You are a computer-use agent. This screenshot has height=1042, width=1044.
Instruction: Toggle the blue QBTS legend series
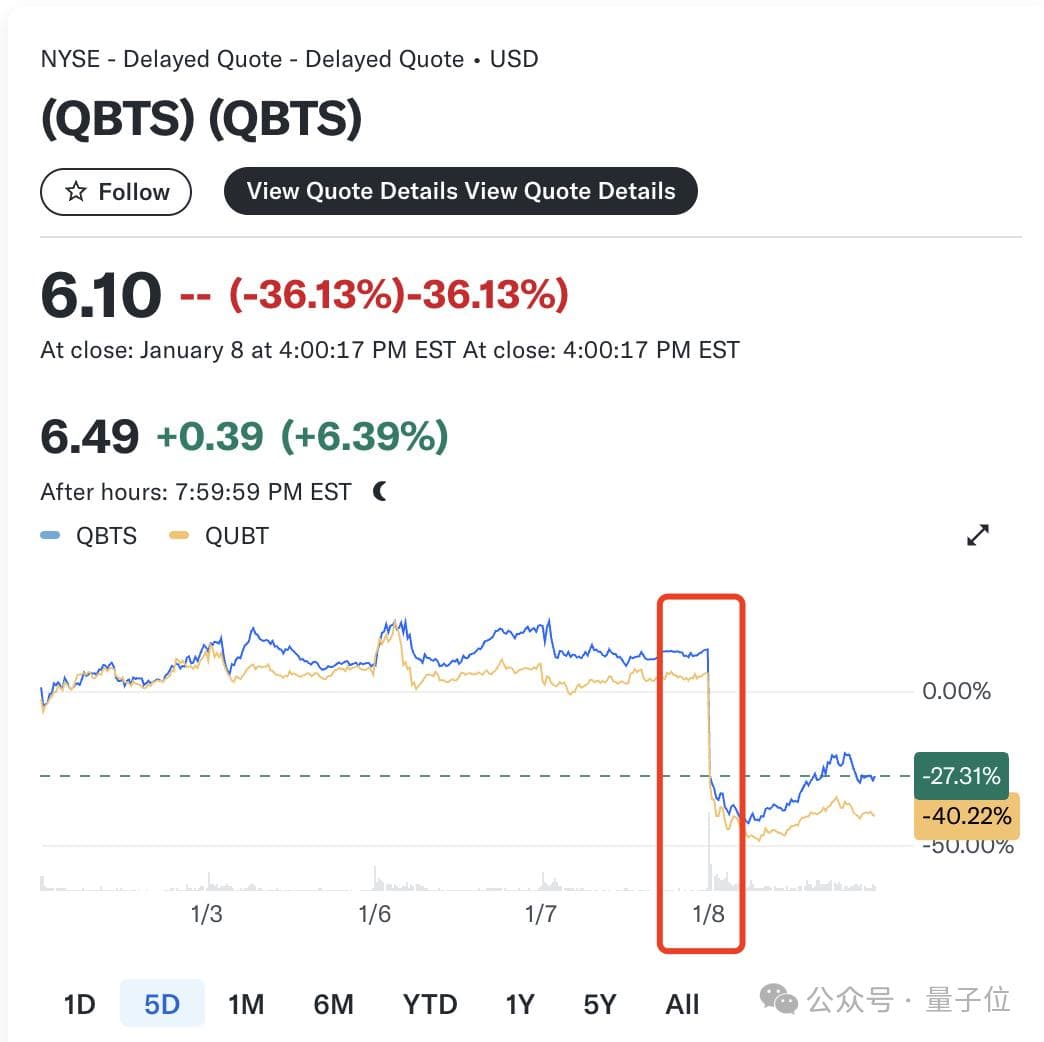[89, 536]
